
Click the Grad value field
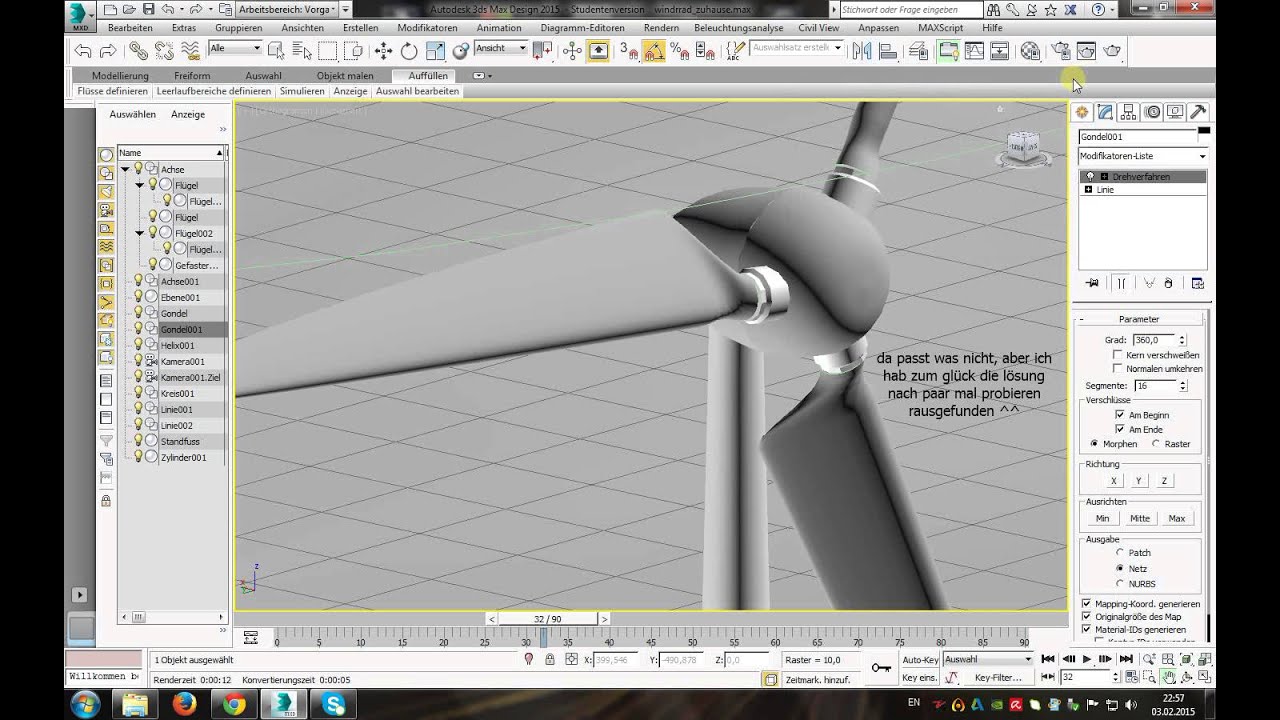pyautogui.click(x=1154, y=340)
